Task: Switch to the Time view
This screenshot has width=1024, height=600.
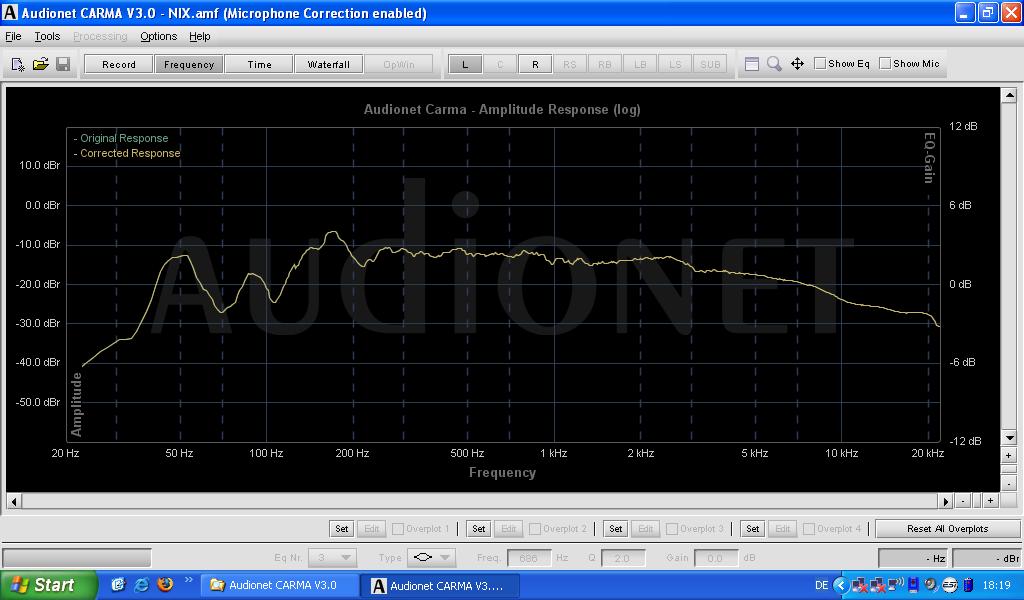Action: click(259, 64)
